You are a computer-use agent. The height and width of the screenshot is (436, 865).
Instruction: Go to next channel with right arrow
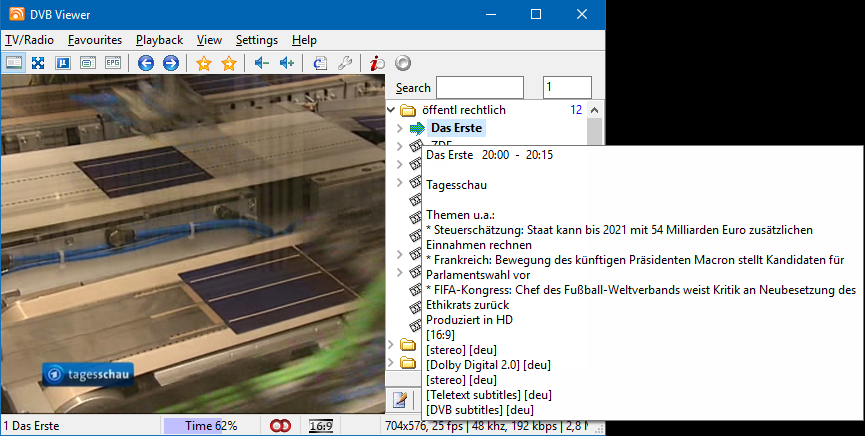click(x=170, y=63)
